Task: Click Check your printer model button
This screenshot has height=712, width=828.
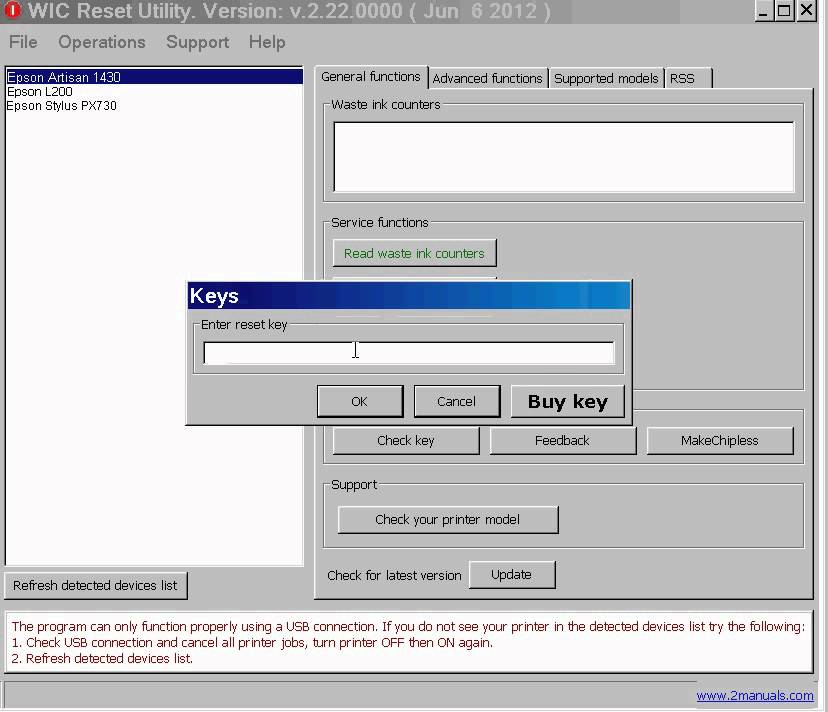Action: (x=447, y=520)
